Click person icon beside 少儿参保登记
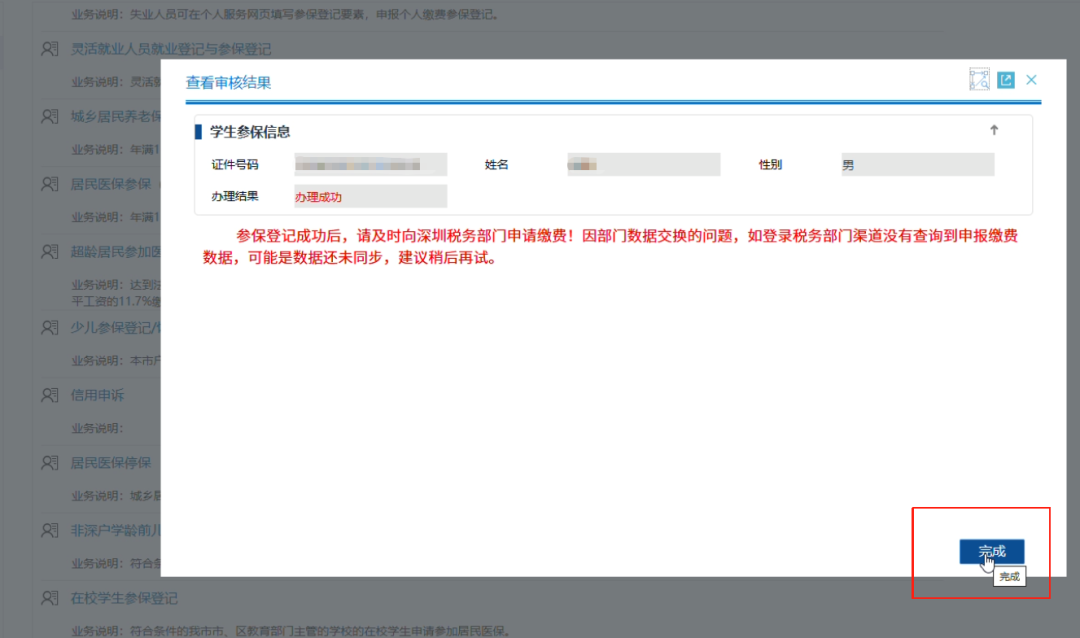 (50, 327)
